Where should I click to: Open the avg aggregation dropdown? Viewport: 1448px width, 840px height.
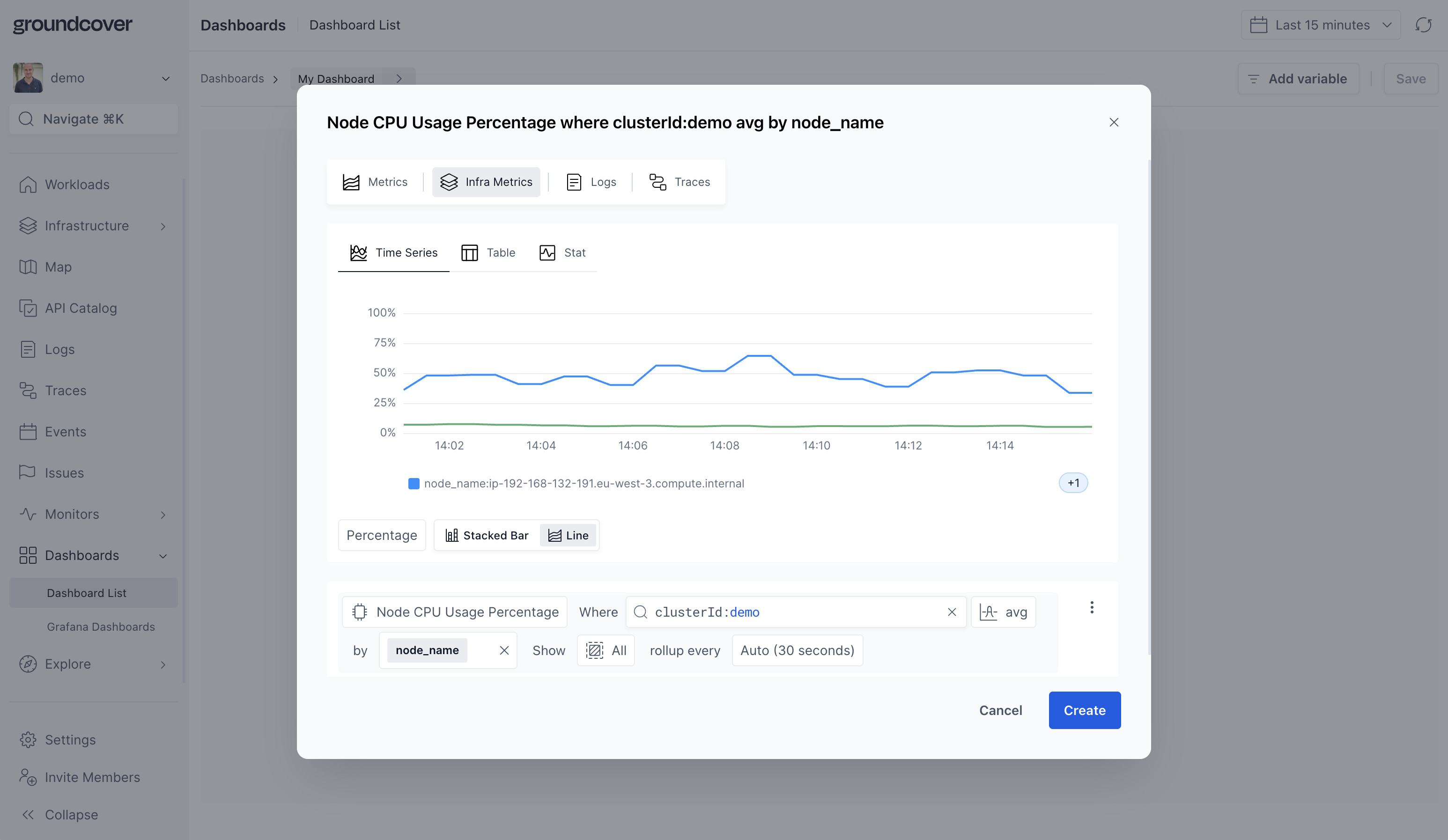click(1003, 612)
